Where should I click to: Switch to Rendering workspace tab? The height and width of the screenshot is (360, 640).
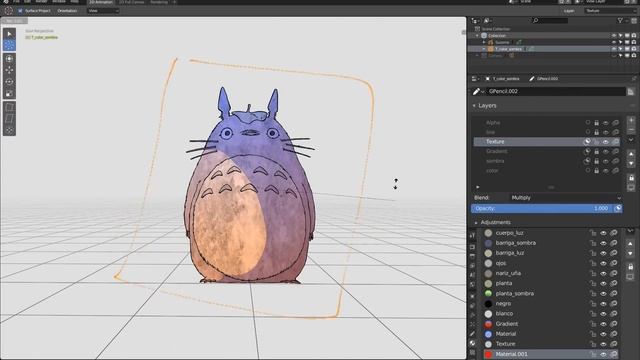tap(159, 2)
